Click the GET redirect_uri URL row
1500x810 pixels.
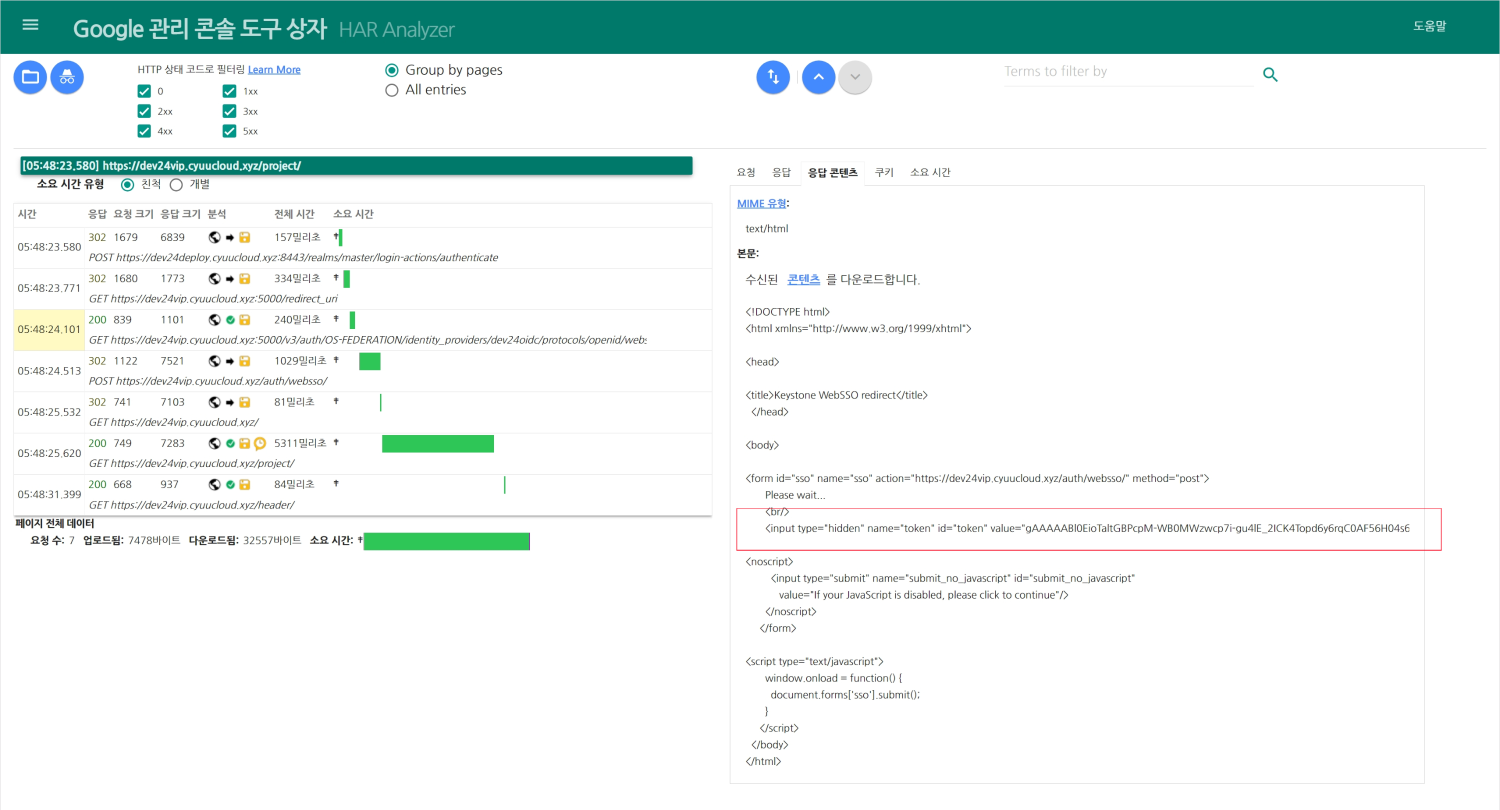click(213, 298)
